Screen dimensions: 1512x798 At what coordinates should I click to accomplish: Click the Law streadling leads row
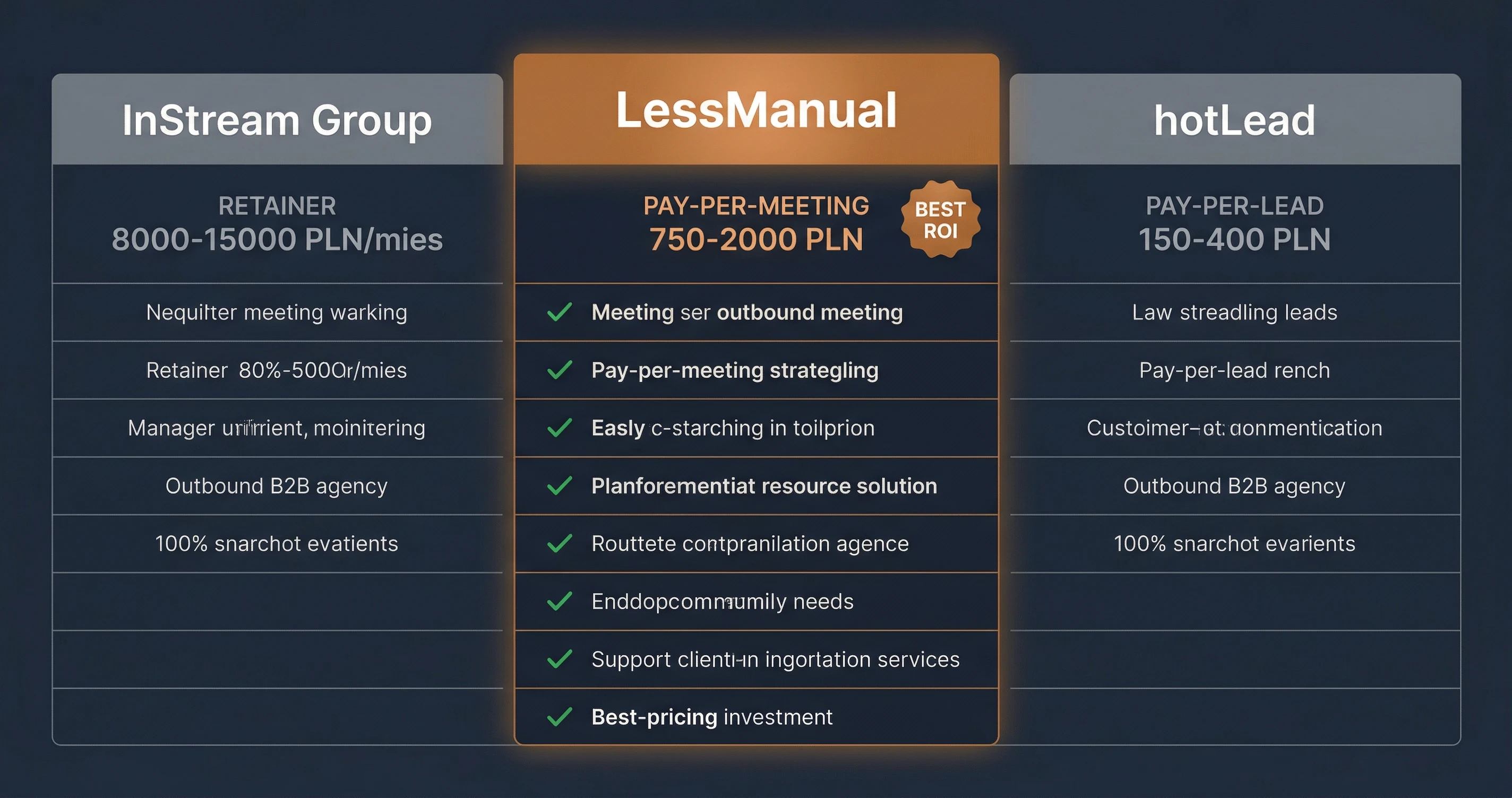1234,312
